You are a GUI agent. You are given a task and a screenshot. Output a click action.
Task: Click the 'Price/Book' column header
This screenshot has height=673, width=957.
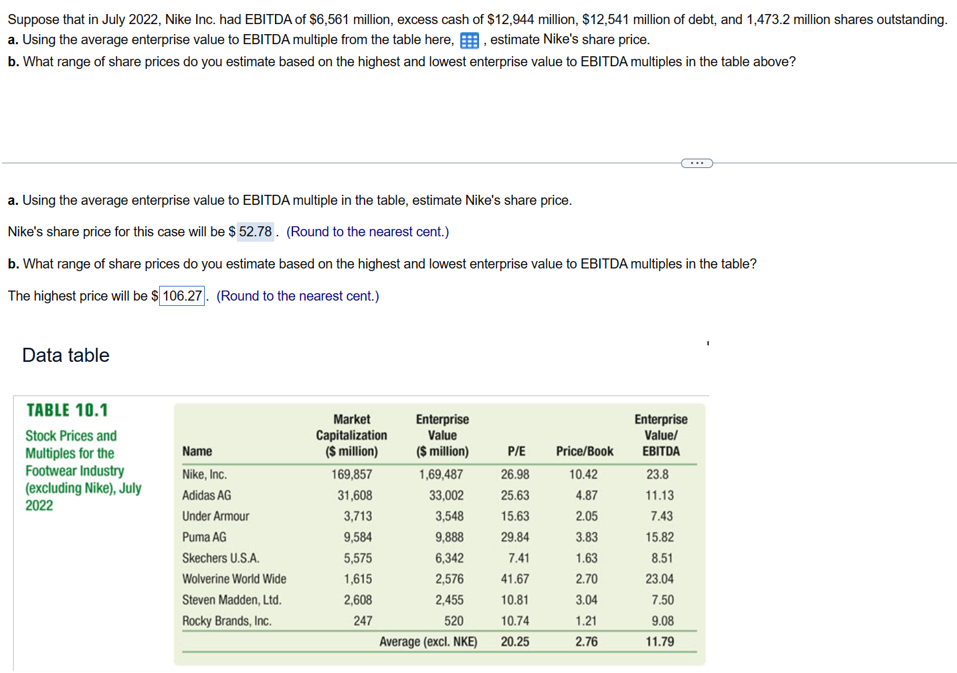(x=585, y=451)
